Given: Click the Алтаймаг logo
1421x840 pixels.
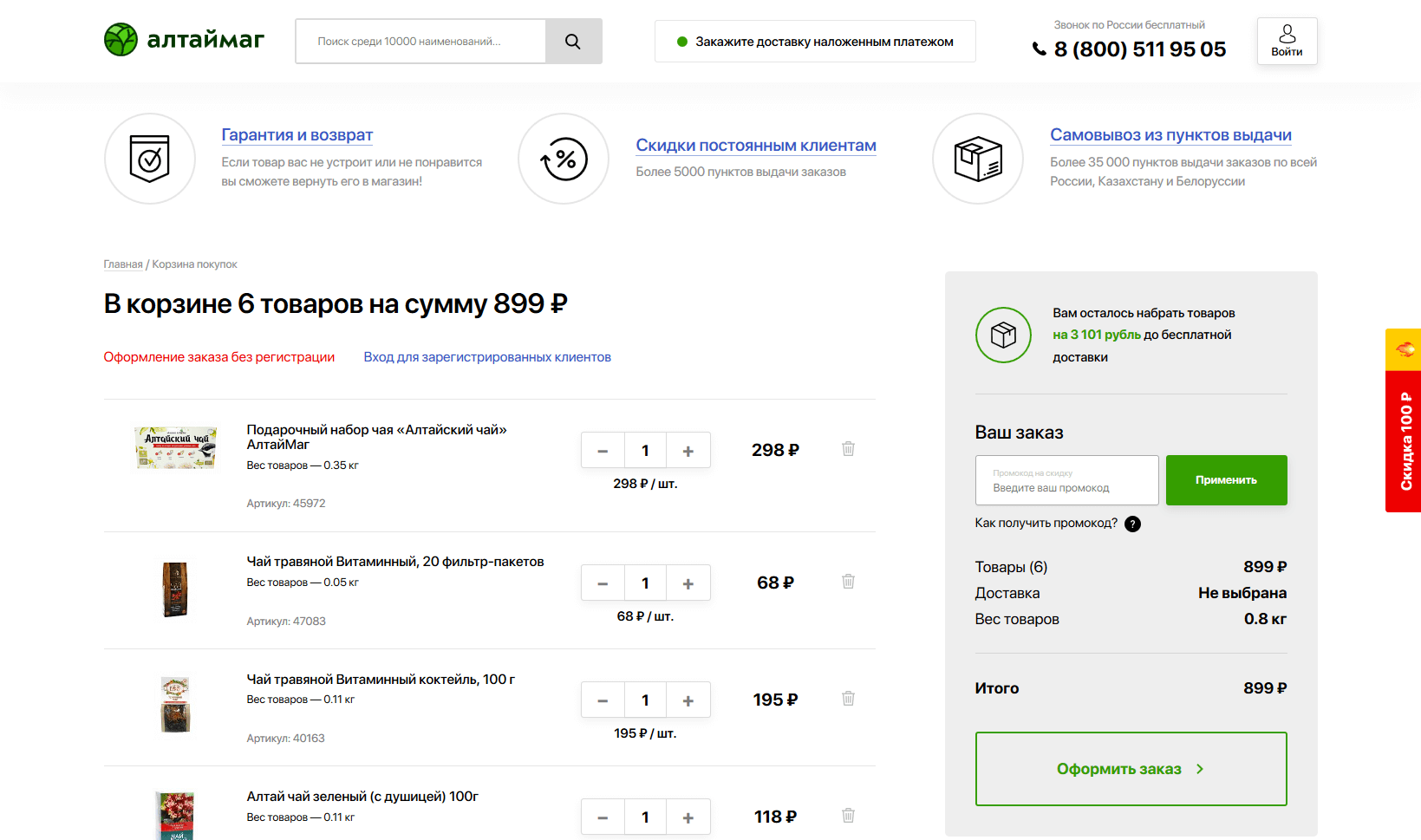Looking at the screenshot, I should [184, 40].
